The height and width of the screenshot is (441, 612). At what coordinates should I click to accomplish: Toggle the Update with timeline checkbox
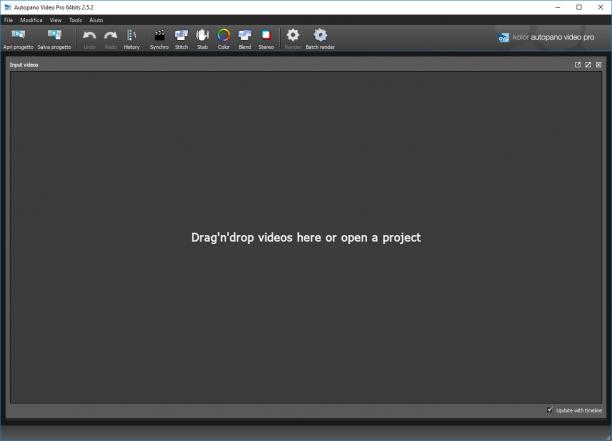550,410
